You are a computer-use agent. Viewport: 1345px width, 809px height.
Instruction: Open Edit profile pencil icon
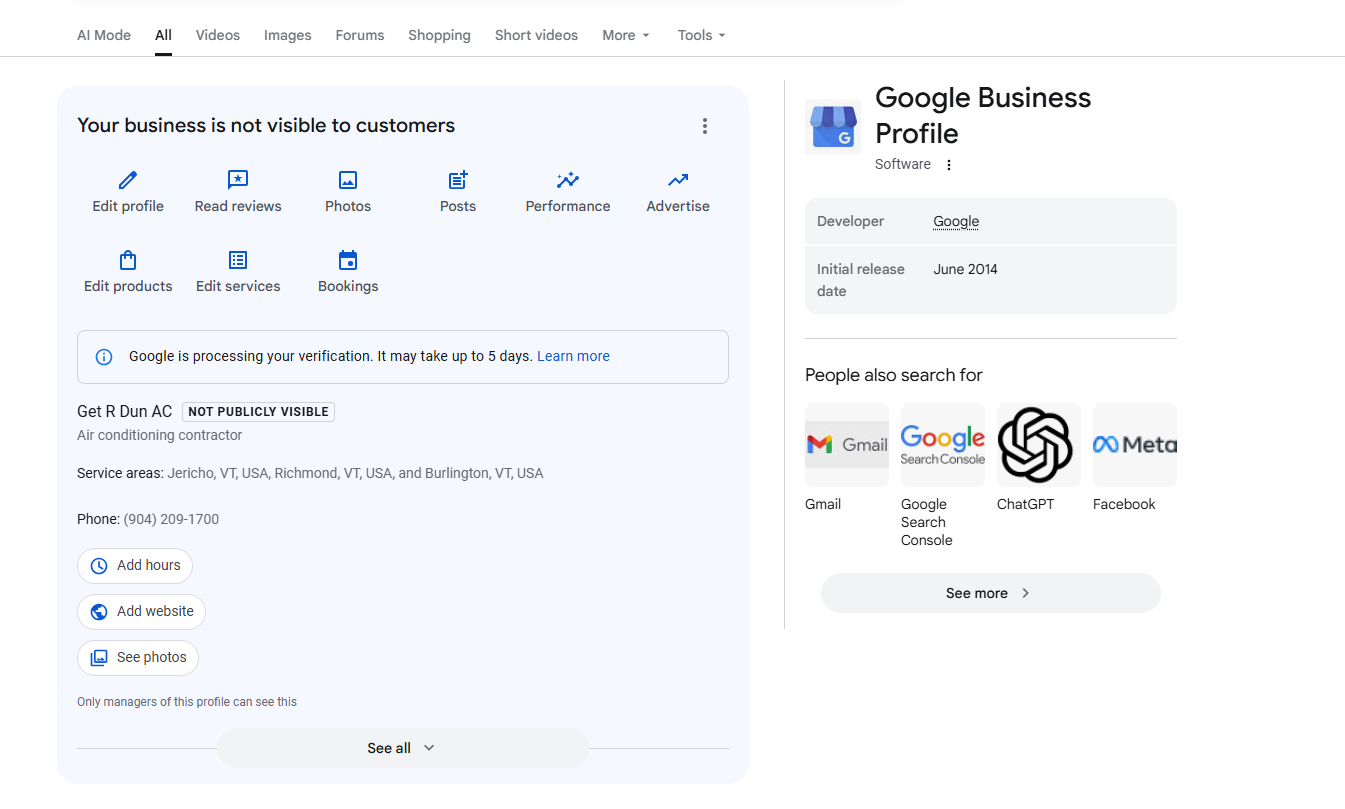[128, 180]
